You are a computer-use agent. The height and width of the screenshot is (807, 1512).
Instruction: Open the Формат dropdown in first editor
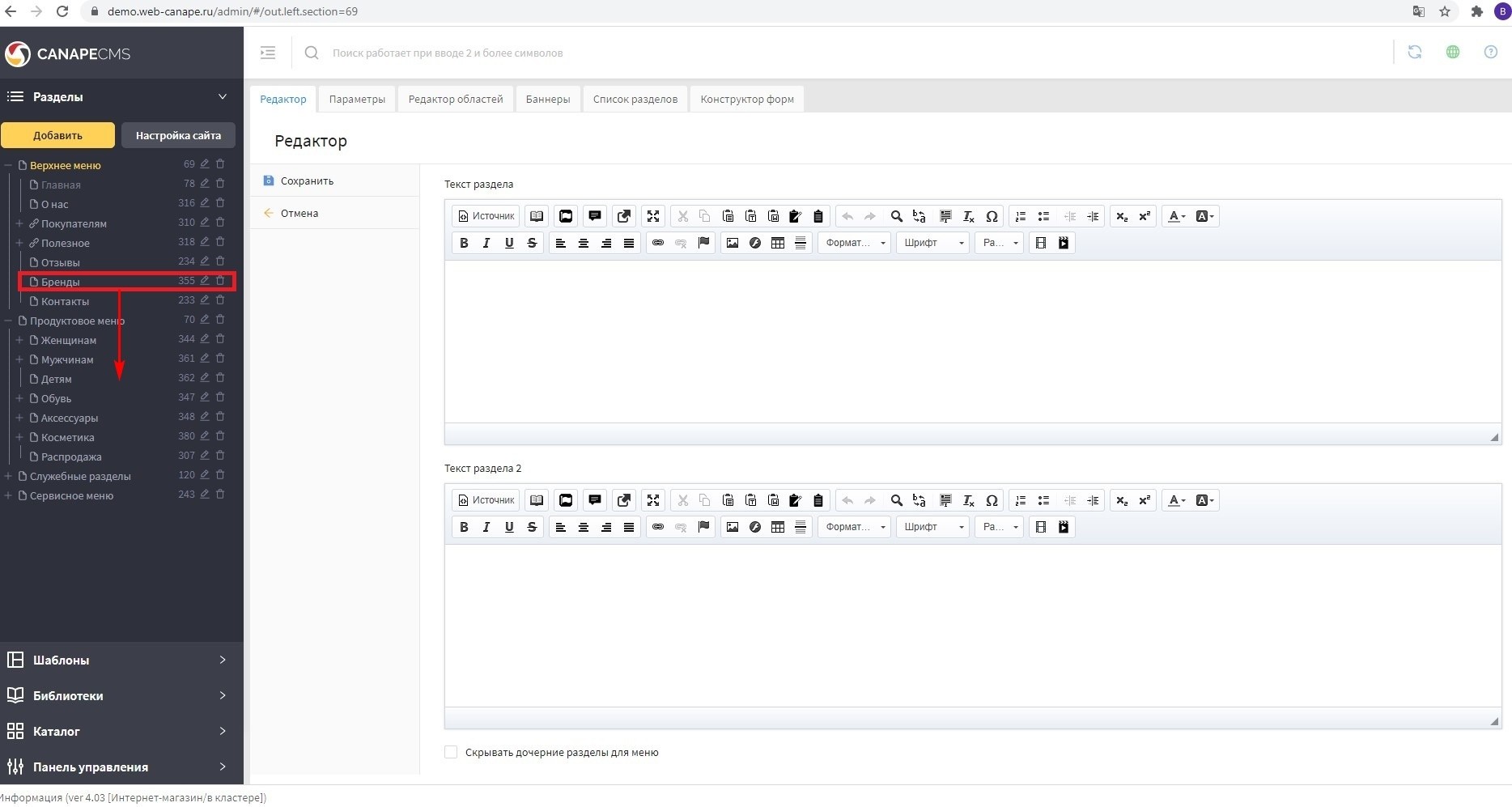[x=854, y=243]
